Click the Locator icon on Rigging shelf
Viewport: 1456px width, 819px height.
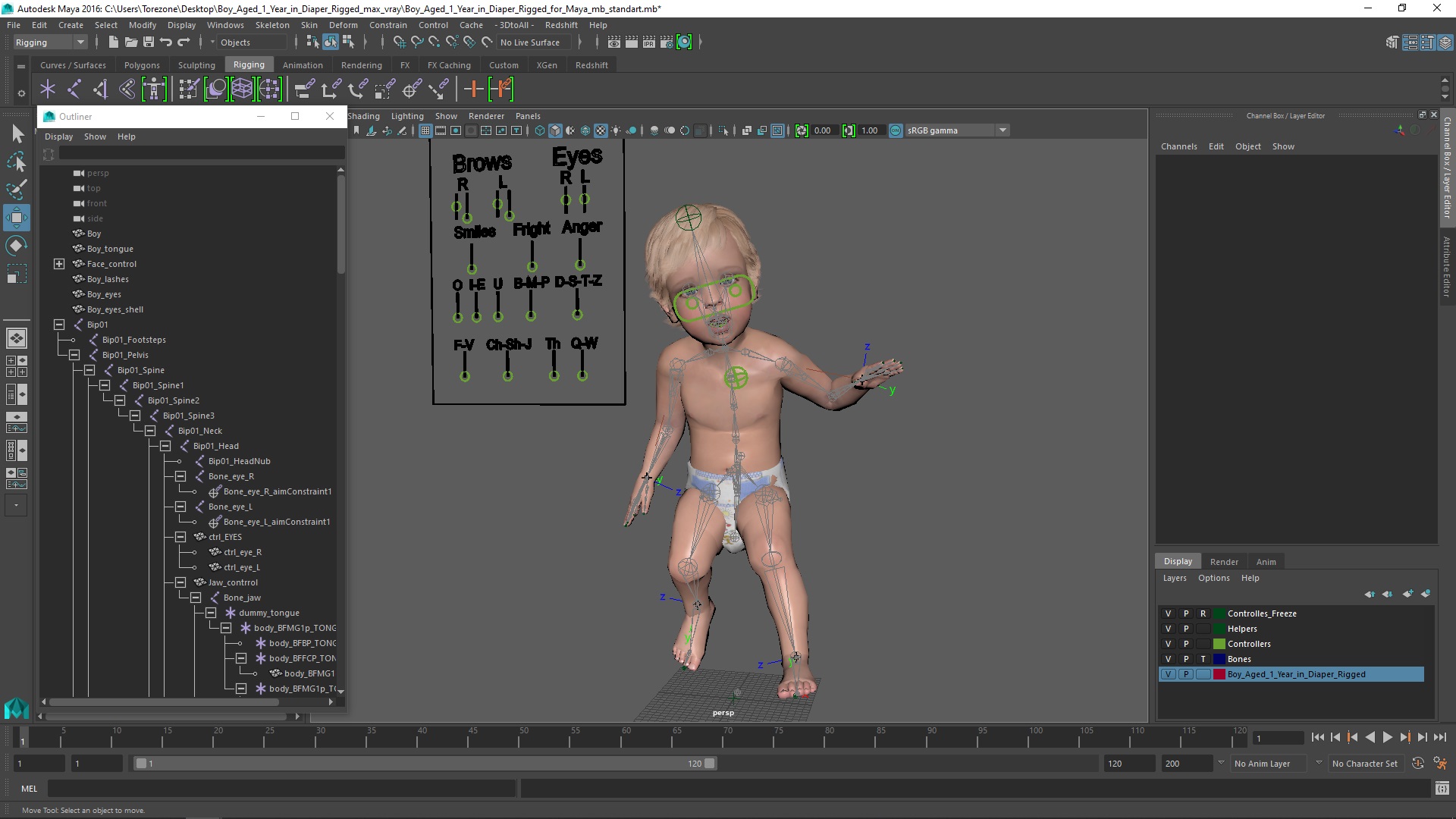[x=48, y=89]
